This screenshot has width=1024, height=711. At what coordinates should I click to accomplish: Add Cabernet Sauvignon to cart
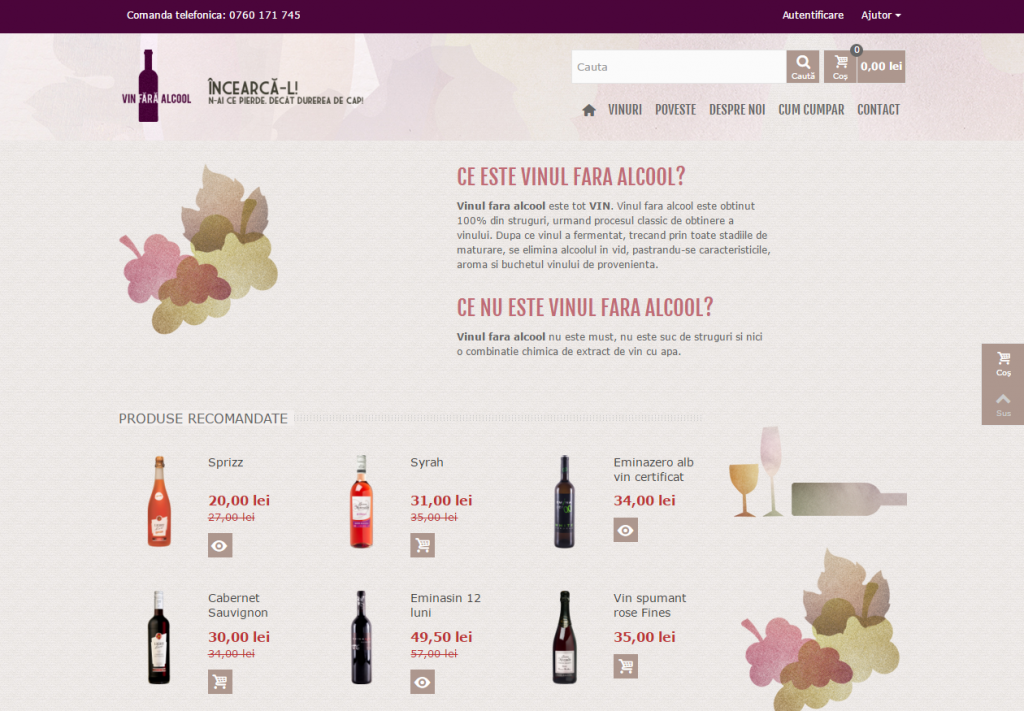coord(220,682)
